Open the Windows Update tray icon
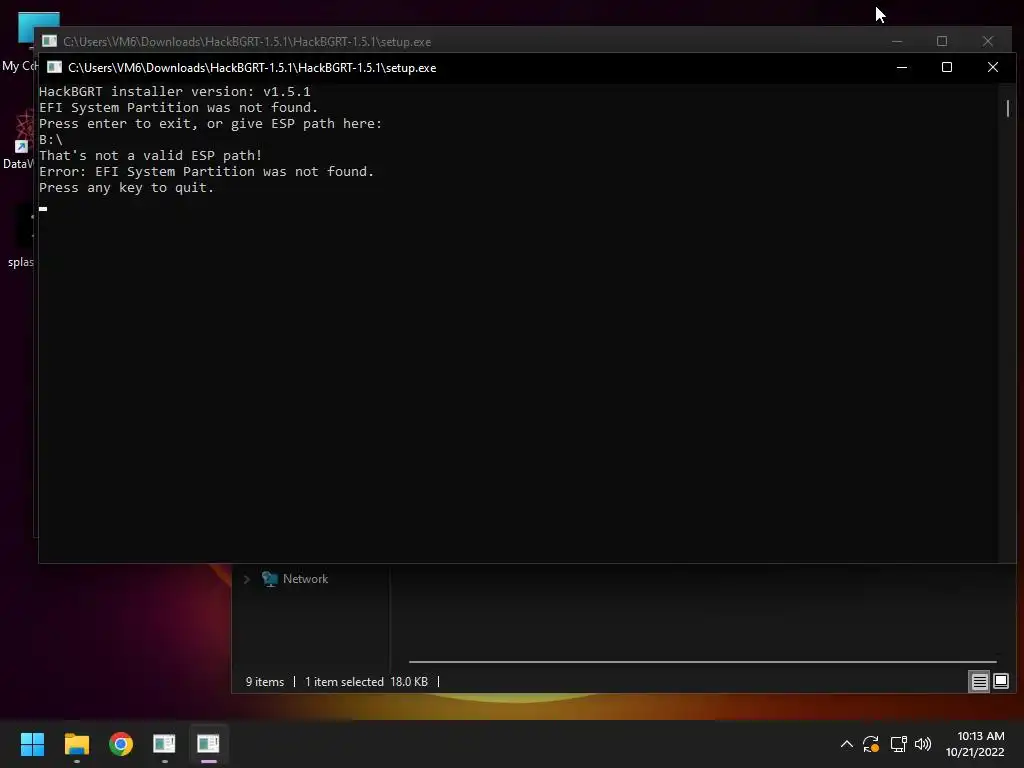Viewport: 1024px width, 768px height. [871, 744]
